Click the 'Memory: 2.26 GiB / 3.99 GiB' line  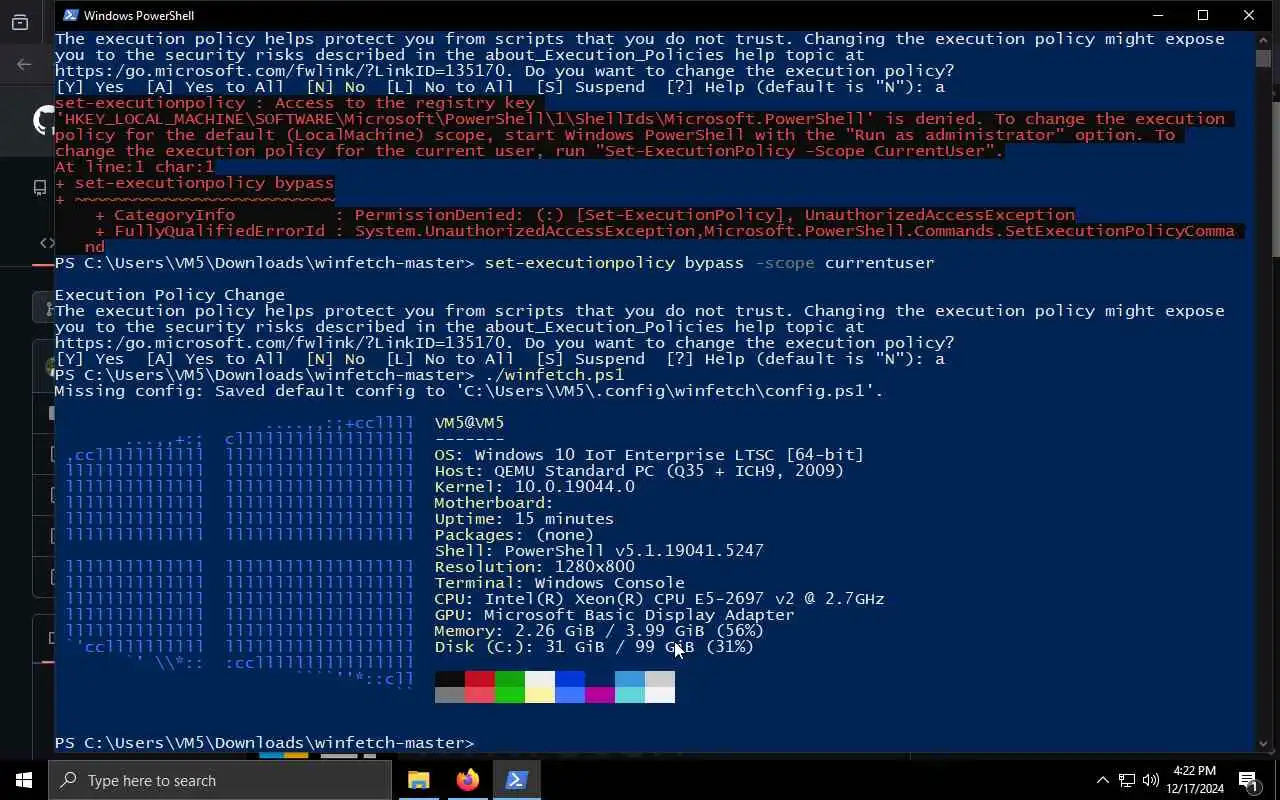click(599, 631)
